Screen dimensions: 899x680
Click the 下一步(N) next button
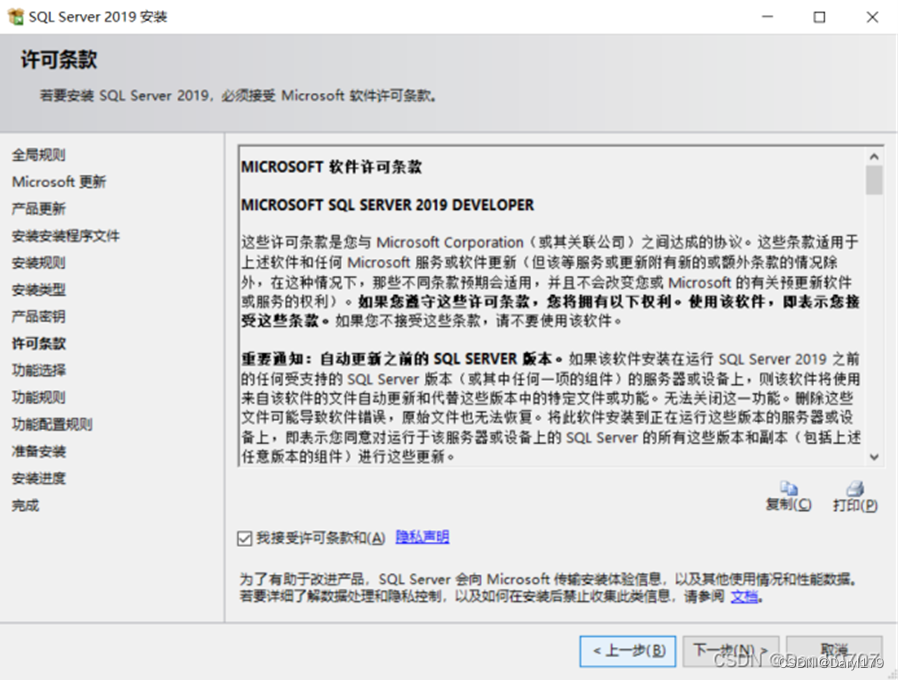pos(730,651)
